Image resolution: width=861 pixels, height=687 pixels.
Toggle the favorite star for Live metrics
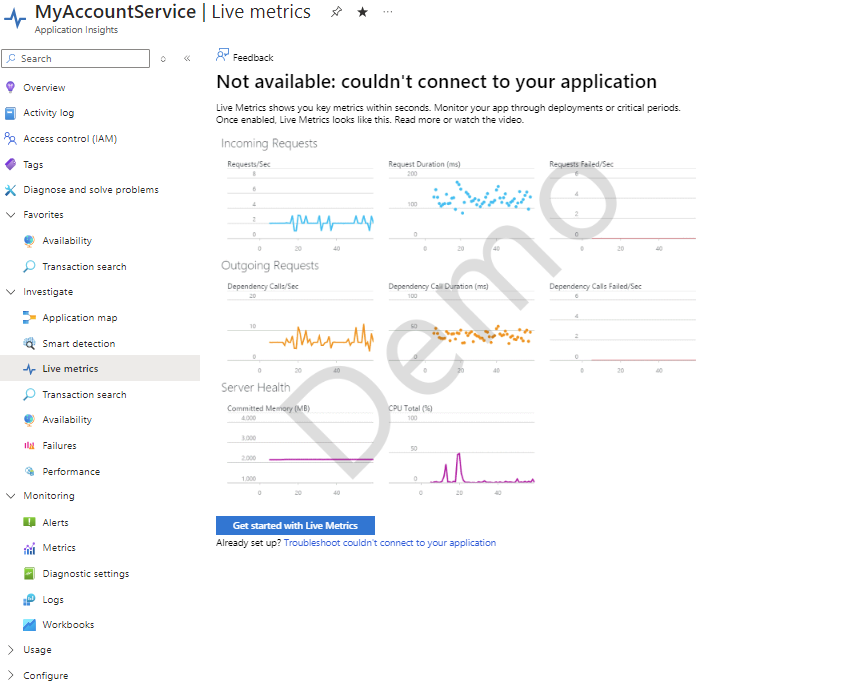[x=362, y=12]
